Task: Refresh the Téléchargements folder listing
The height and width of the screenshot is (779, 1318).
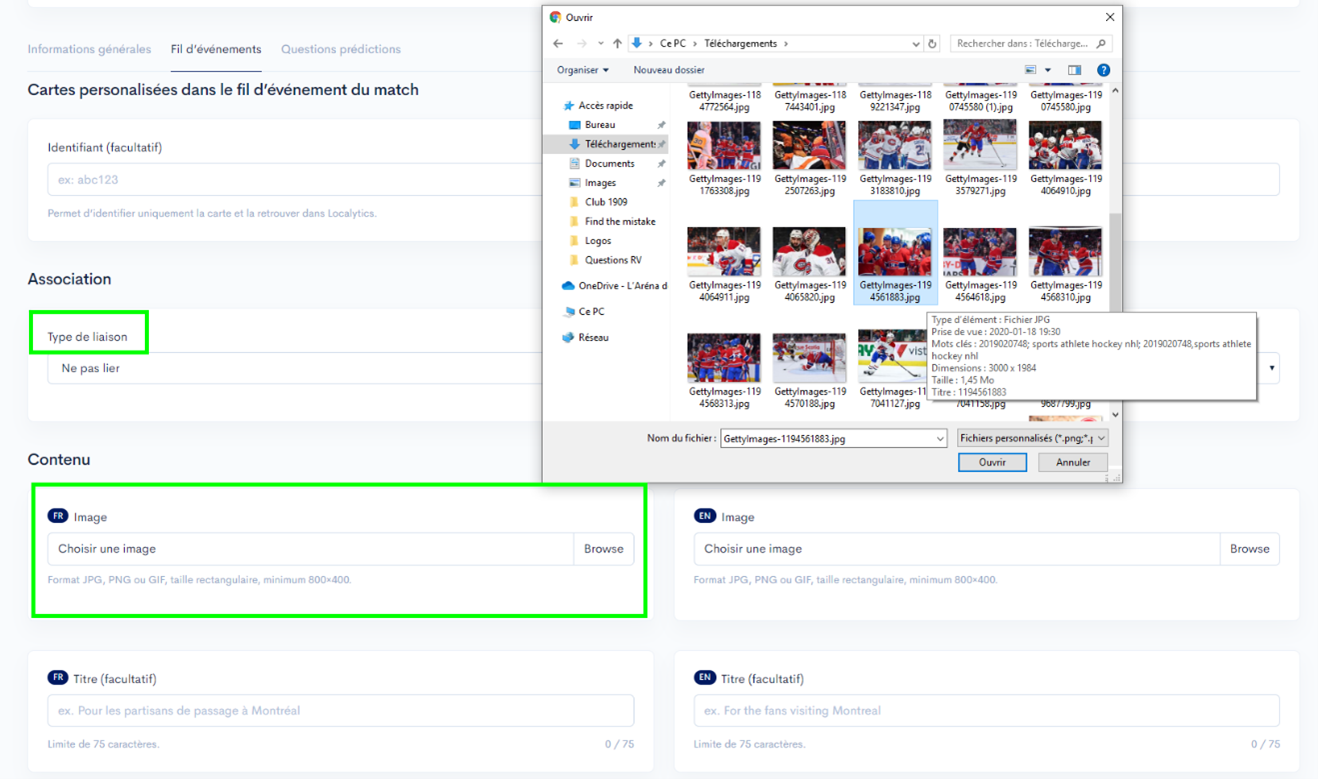Action: [x=932, y=44]
